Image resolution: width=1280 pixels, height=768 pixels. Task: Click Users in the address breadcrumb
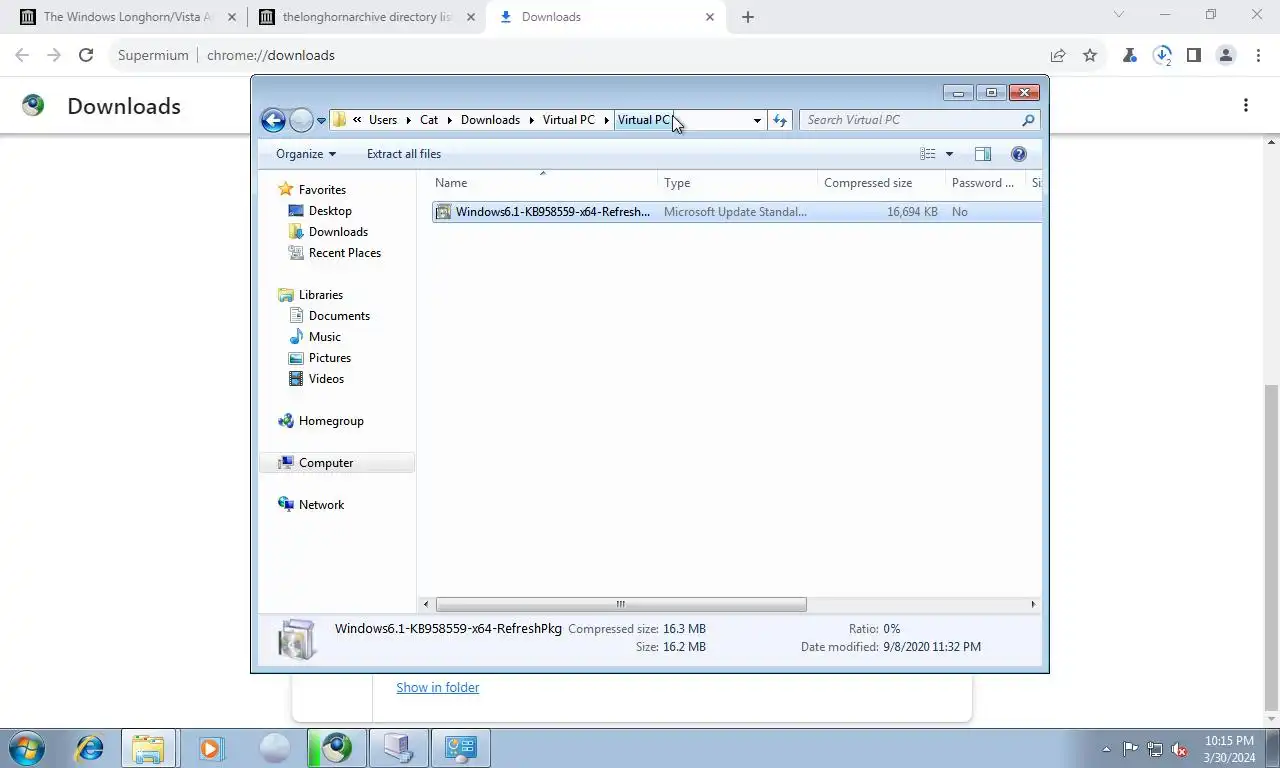pyautogui.click(x=383, y=120)
